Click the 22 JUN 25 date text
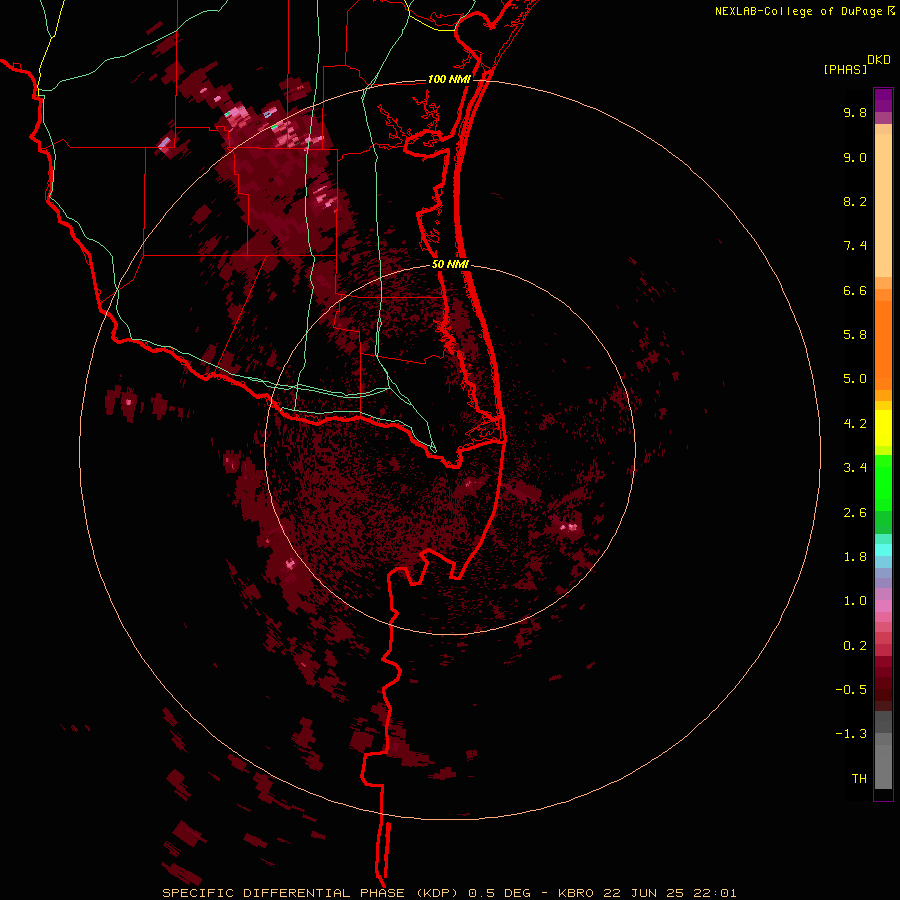The width and height of the screenshot is (900, 900). pyautogui.click(x=645, y=893)
